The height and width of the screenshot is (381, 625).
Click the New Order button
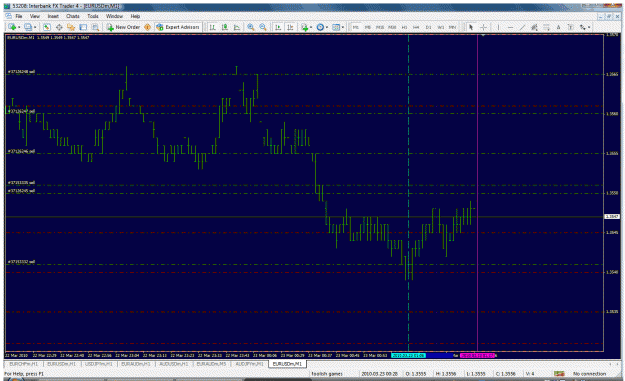[x=123, y=27]
